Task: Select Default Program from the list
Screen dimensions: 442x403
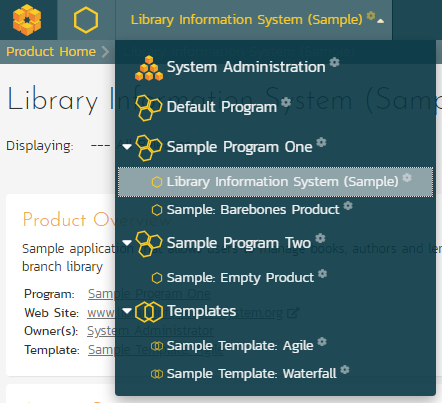Action: coord(222,107)
